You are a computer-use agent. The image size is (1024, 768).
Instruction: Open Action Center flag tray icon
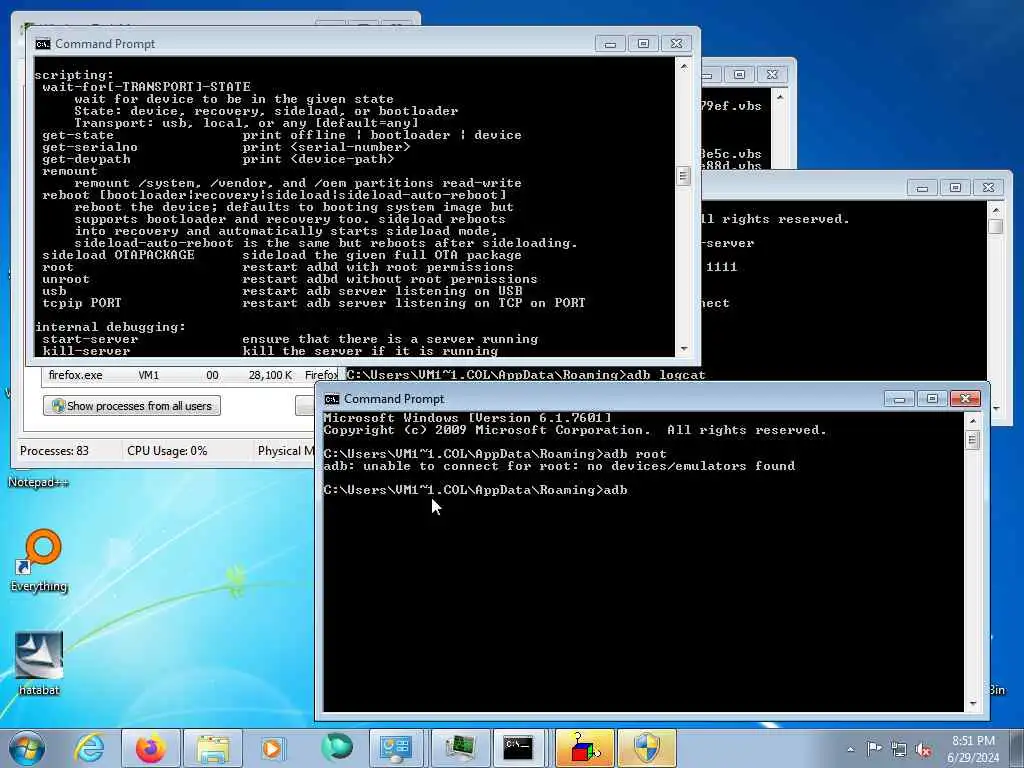(874, 748)
